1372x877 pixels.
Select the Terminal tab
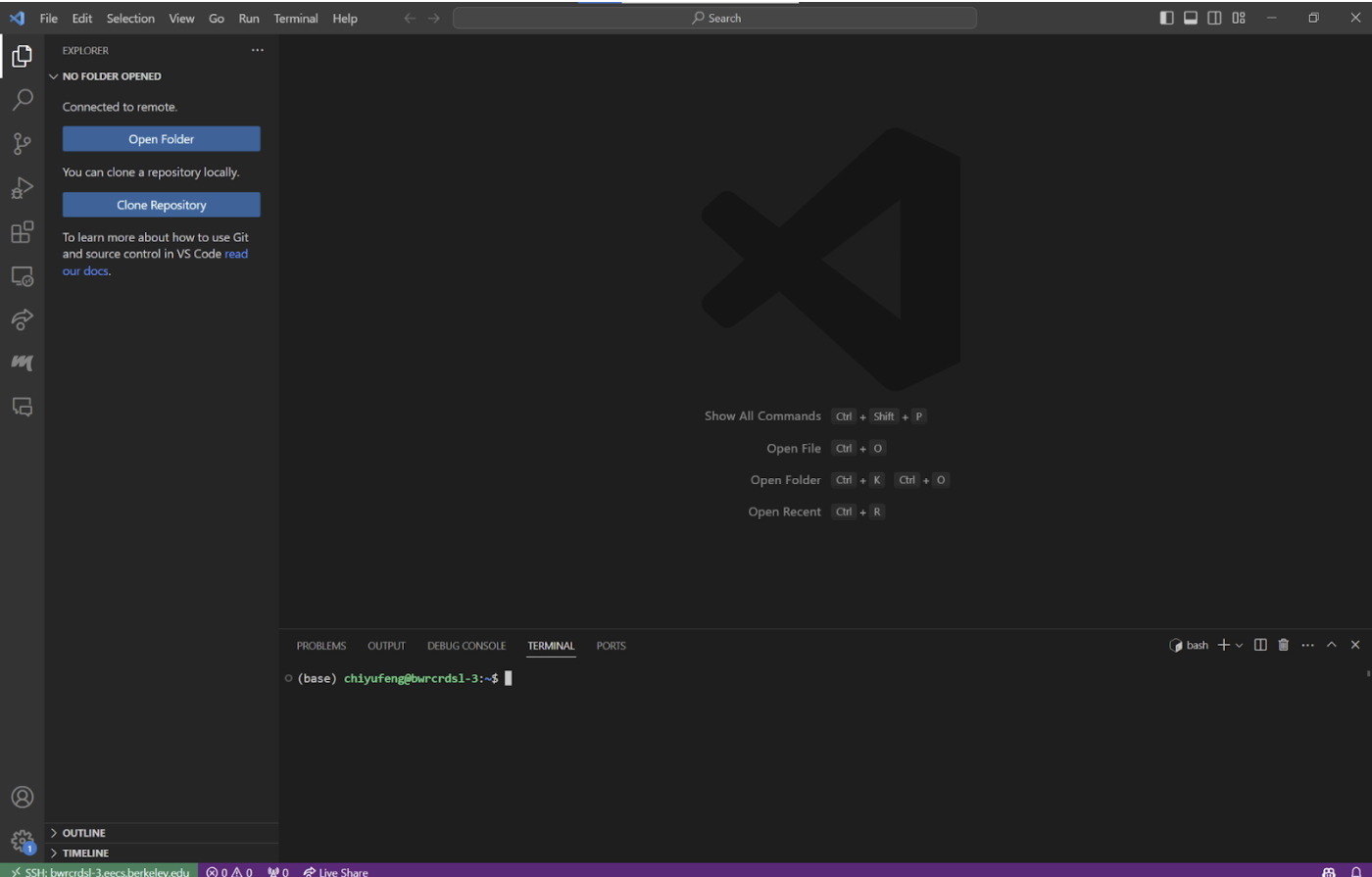point(551,646)
